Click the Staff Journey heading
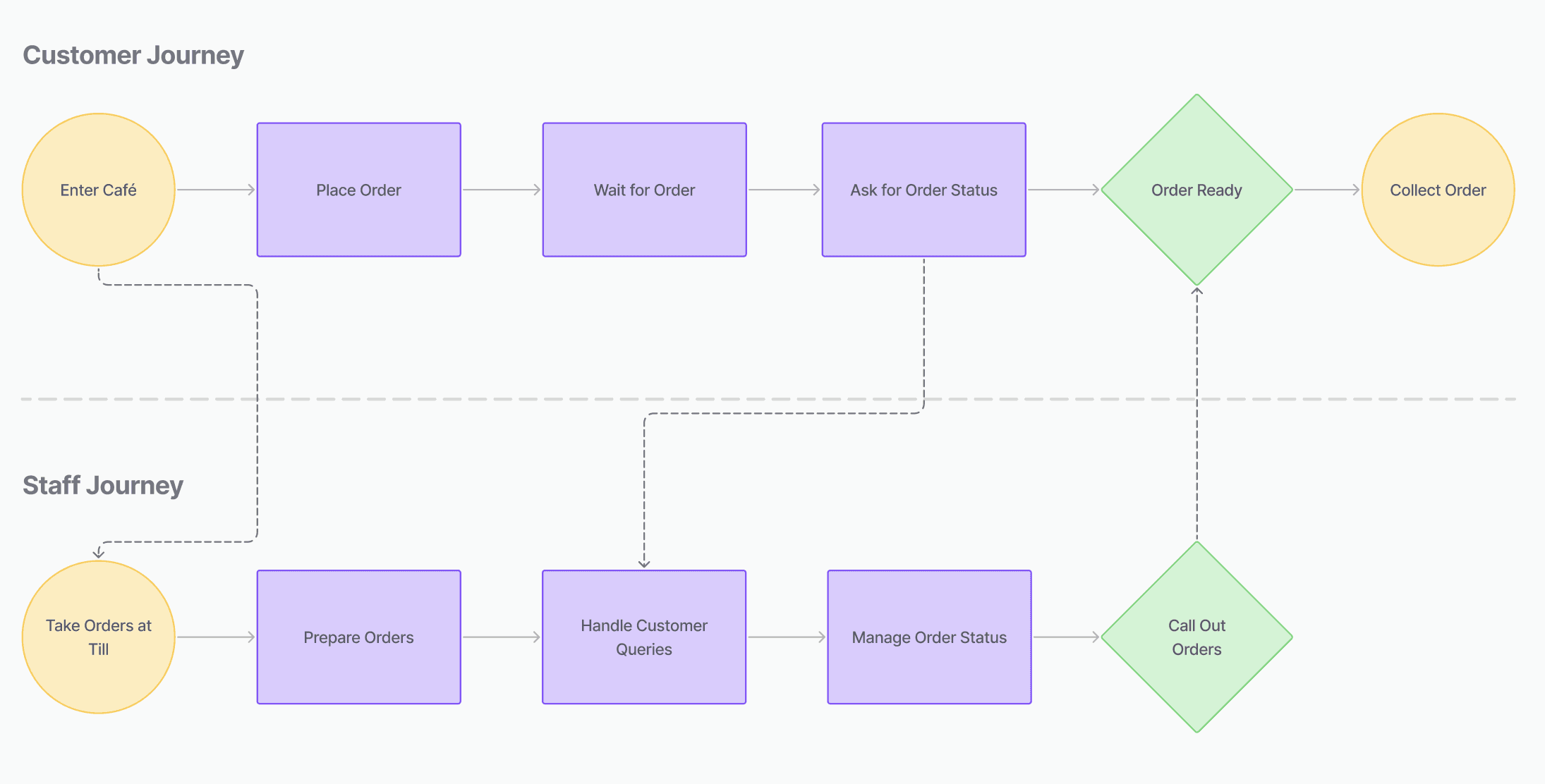1545x784 pixels. [103, 485]
